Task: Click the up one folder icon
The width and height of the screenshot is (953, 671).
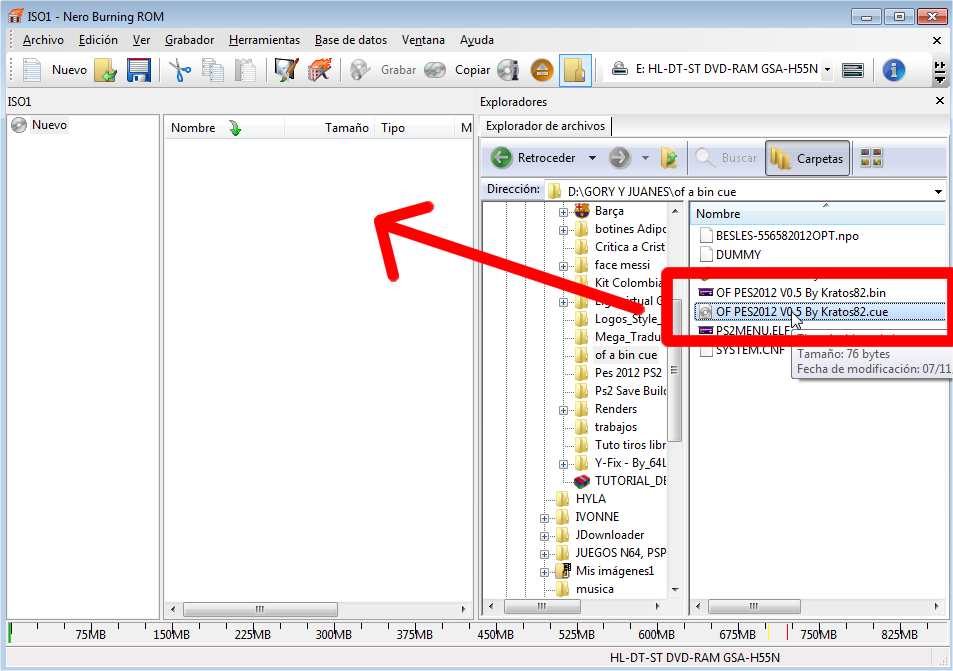Action: click(669, 158)
